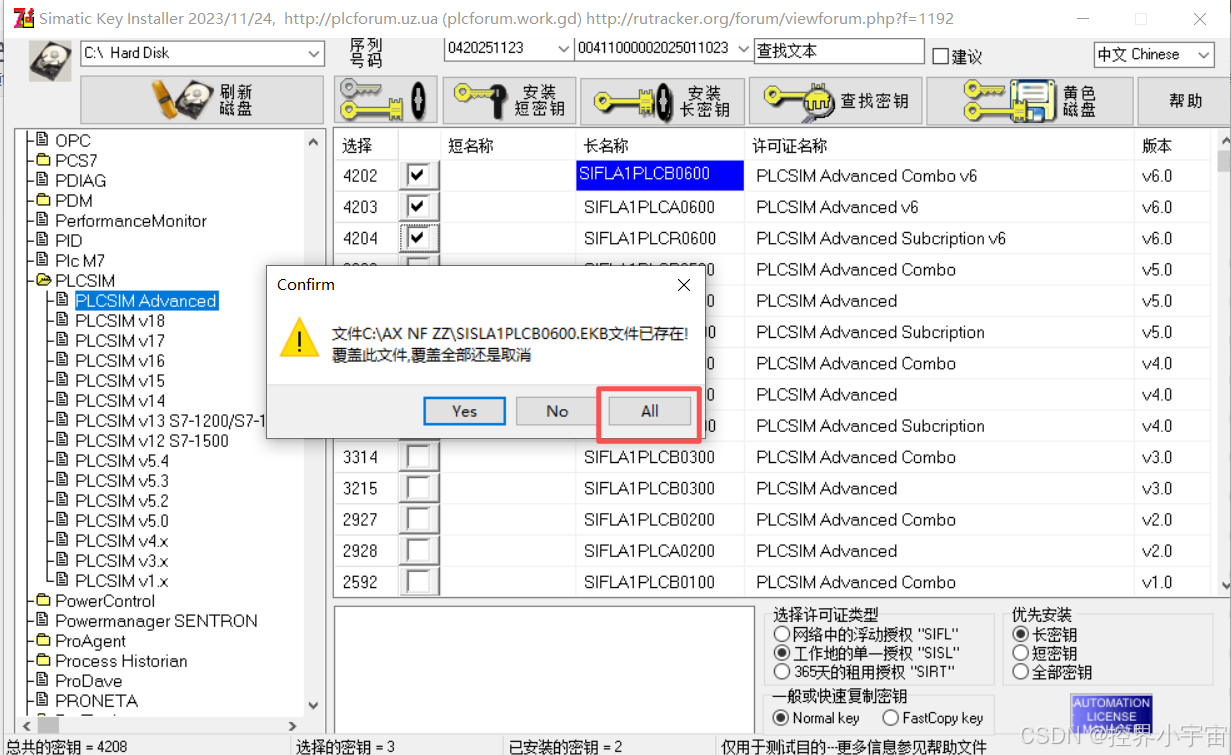Open the serial number 0420251123 dropdown
This screenshot has width=1231, height=755.
564,48
